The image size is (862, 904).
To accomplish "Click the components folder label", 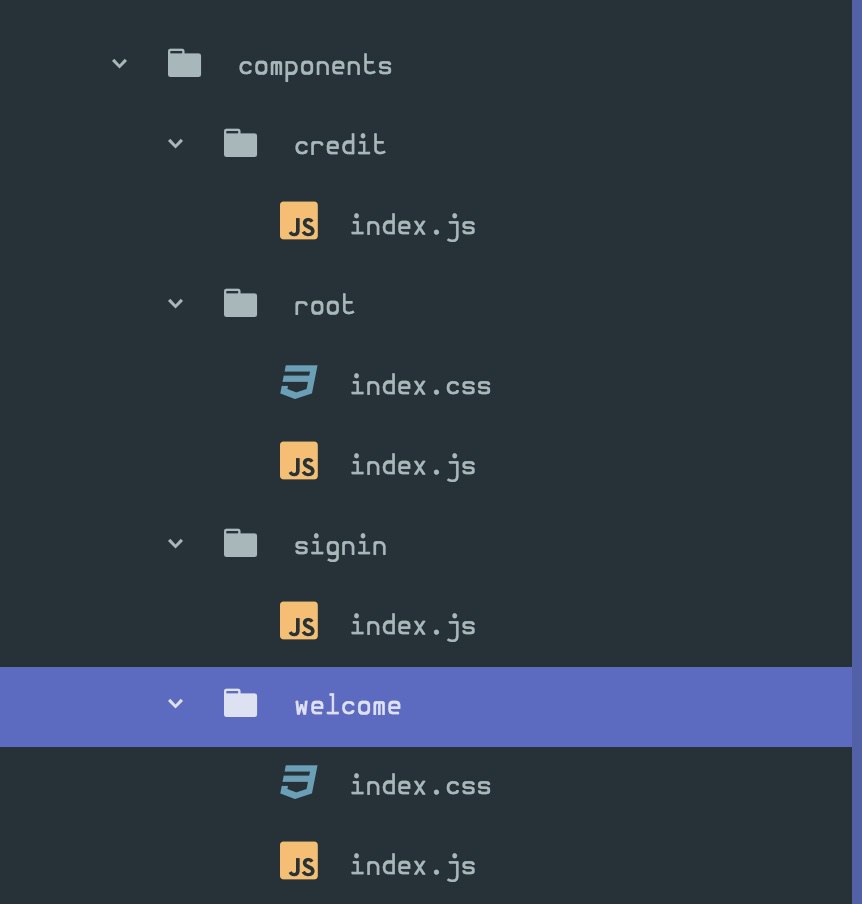I will coord(315,67).
